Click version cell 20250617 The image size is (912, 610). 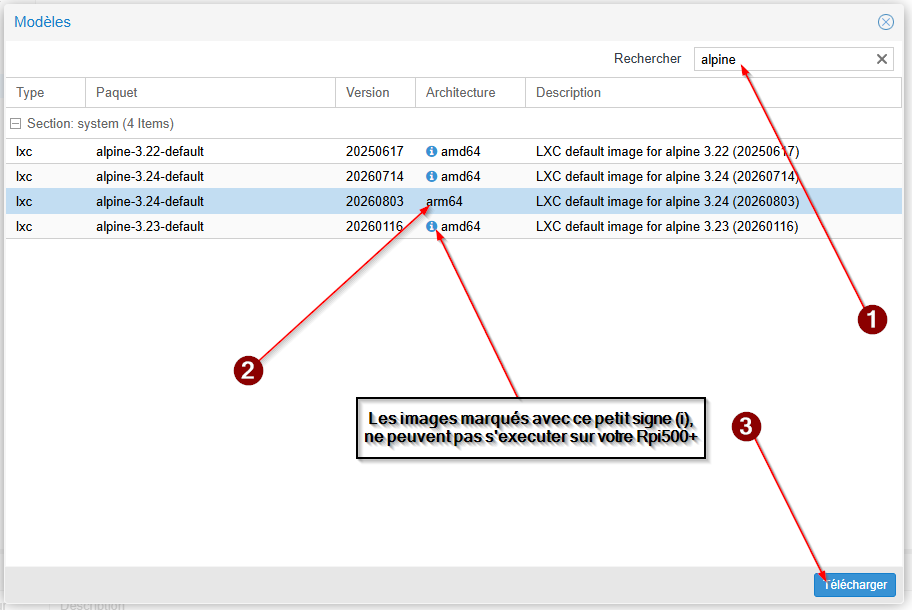click(375, 151)
